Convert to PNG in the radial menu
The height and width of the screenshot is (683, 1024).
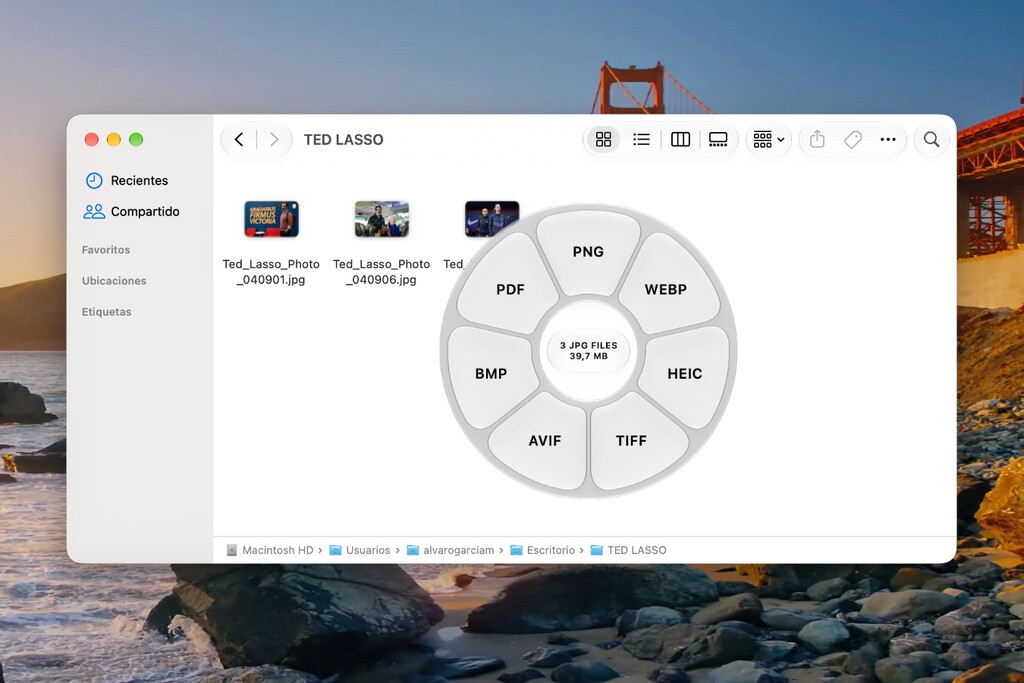pos(588,251)
